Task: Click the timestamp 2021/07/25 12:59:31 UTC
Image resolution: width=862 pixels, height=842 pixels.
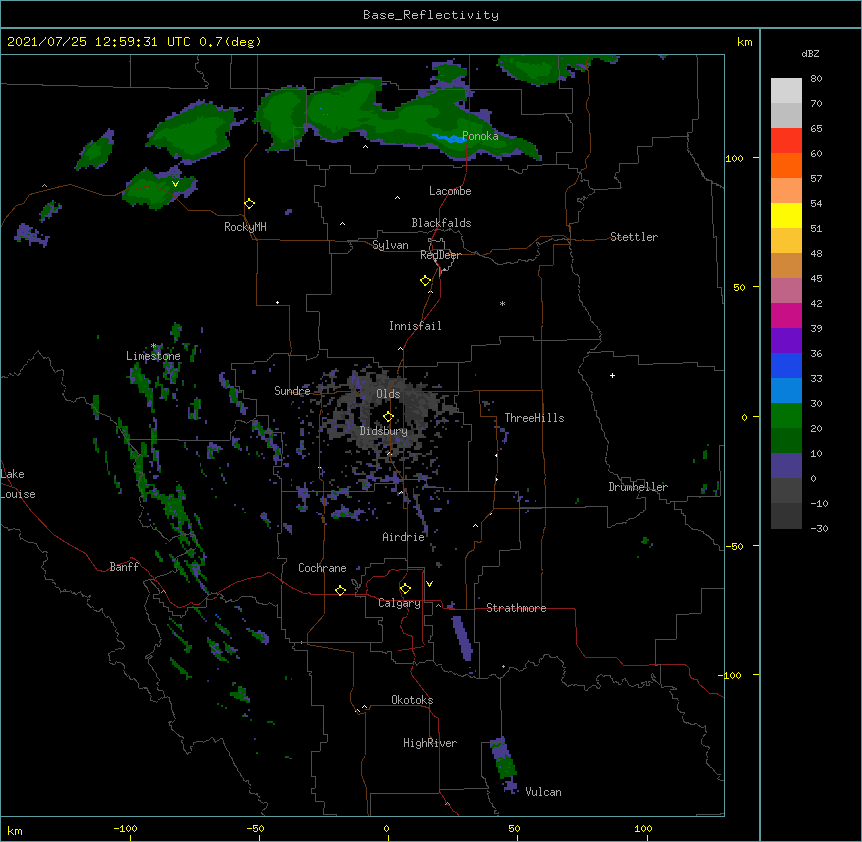Action: pos(99,42)
